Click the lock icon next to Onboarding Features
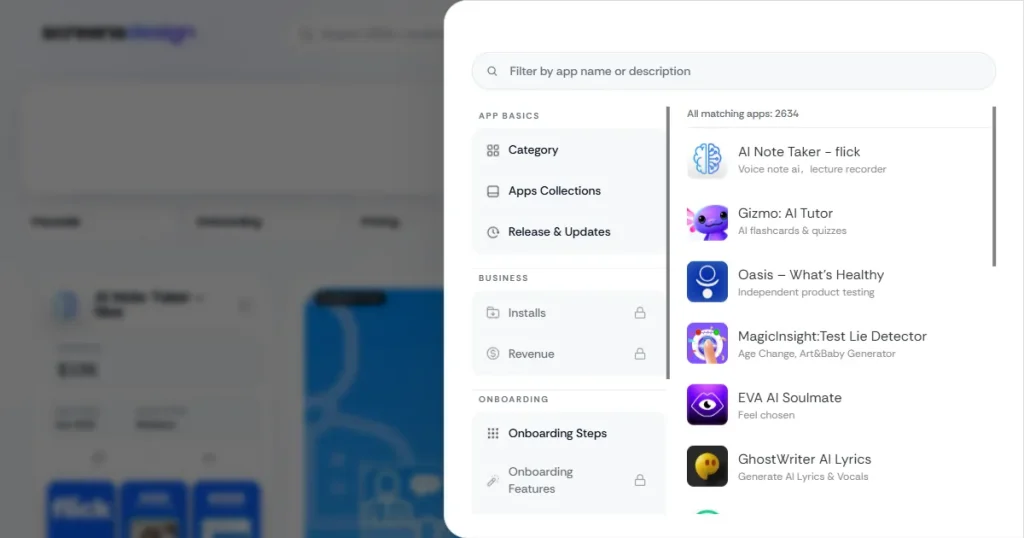Image resolution: width=1024 pixels, height=538 pixels. pos(640,480)
